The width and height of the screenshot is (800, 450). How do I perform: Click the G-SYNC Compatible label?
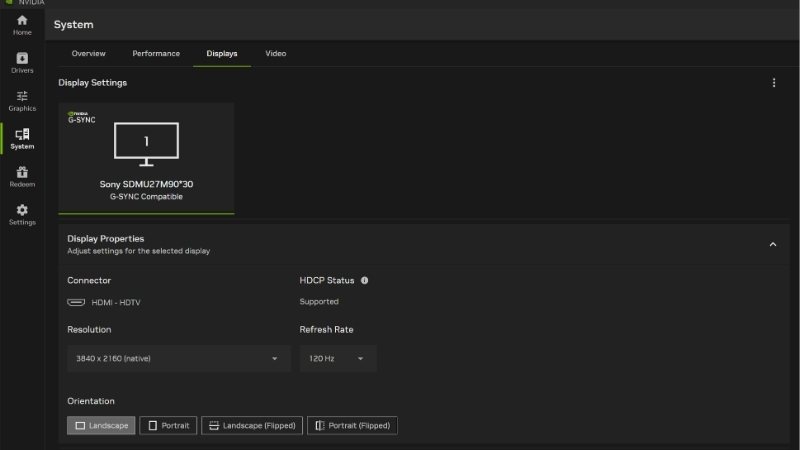click(146, 196)
